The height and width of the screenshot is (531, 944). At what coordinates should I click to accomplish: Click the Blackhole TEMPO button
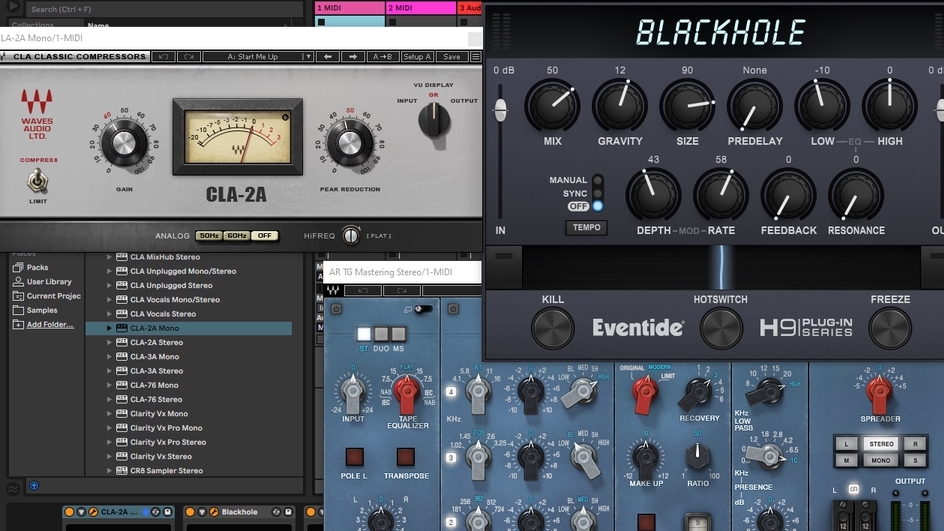586,228
